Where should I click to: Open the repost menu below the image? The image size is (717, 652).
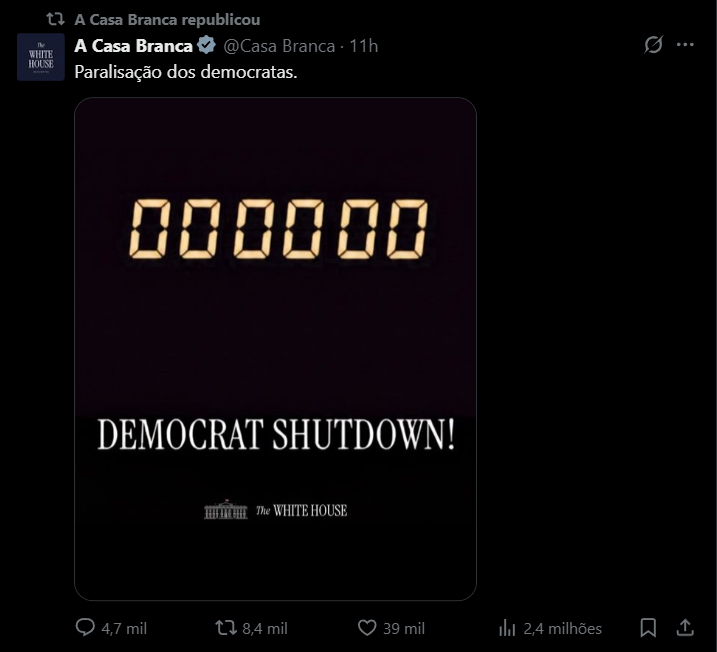coord(227,628)
